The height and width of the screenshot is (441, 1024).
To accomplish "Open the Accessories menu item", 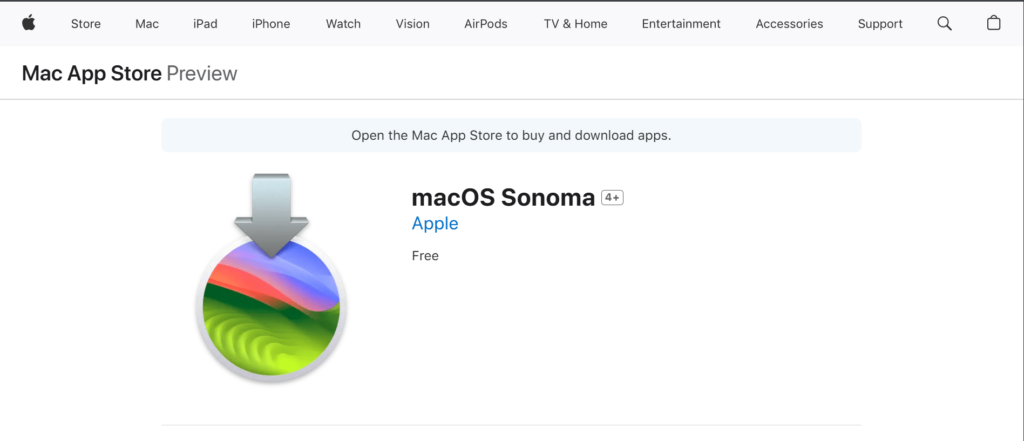I will (x=790, y=24).
